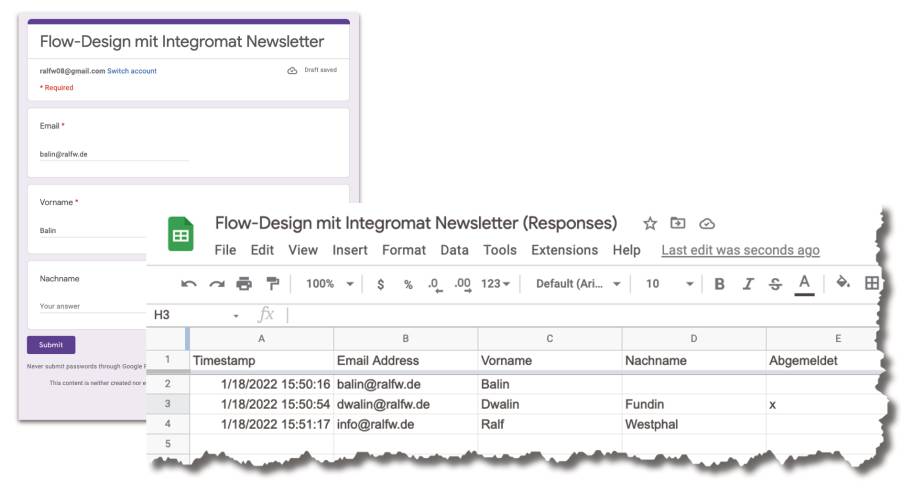Open the Extensions menu
915x492 pixels.
[564, 250]
